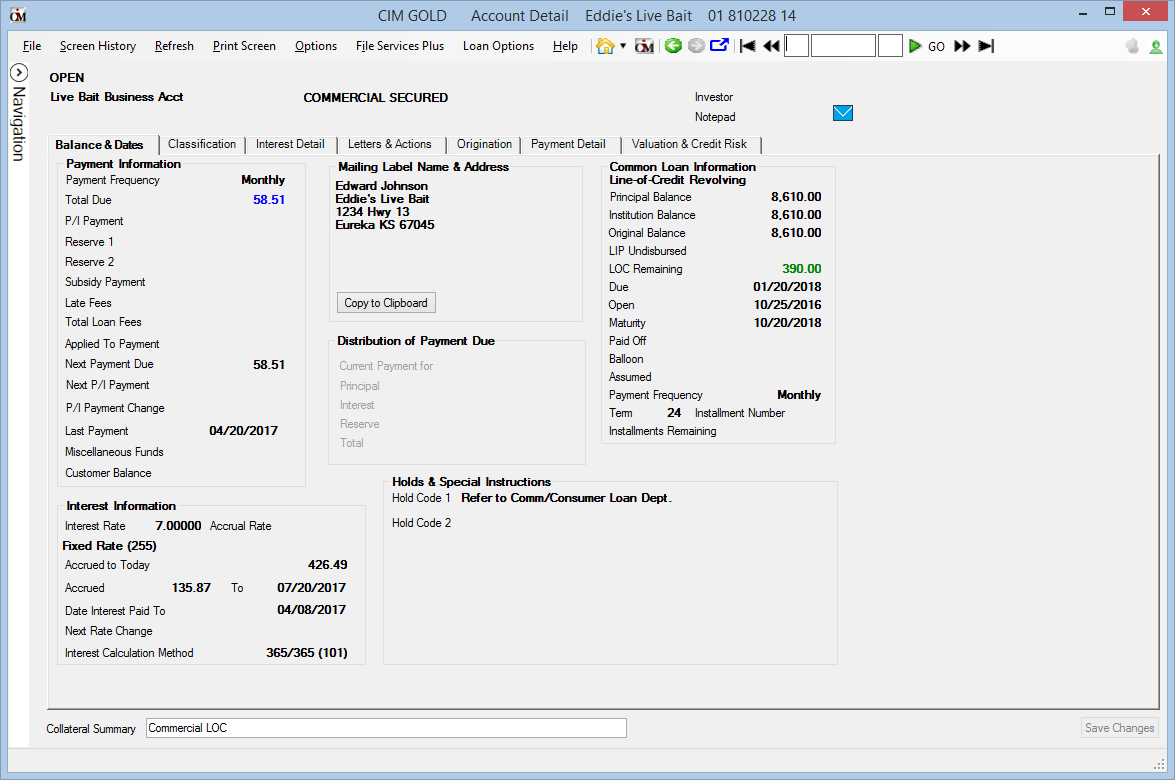Click the Term value 24
The height and width of the screenshot is (780, 1175).
coord(674,413)
